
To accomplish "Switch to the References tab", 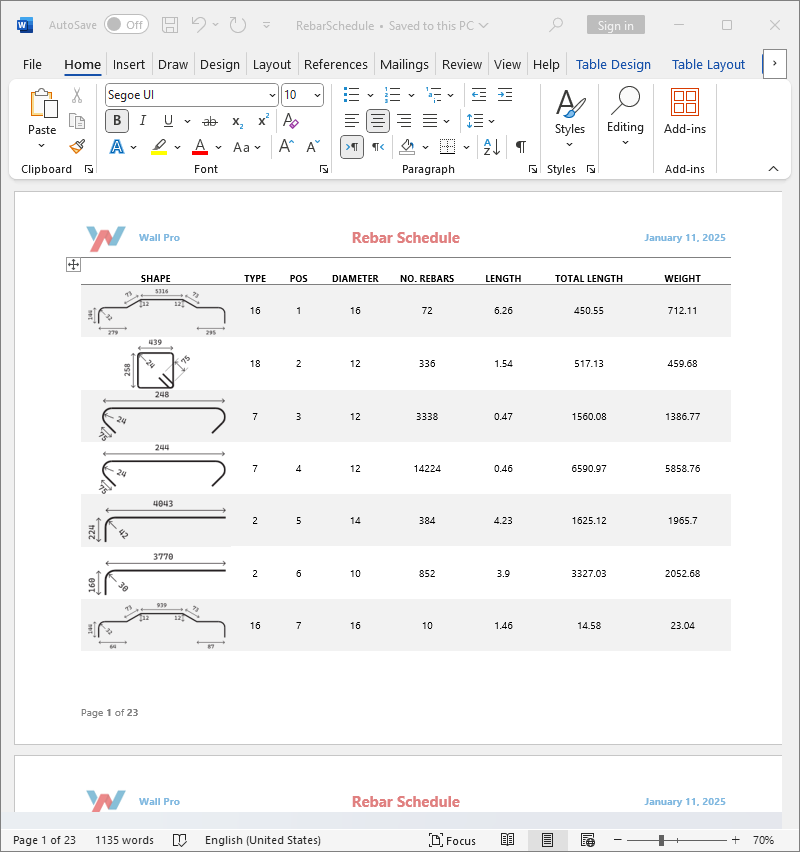I will tap(336, 65).
